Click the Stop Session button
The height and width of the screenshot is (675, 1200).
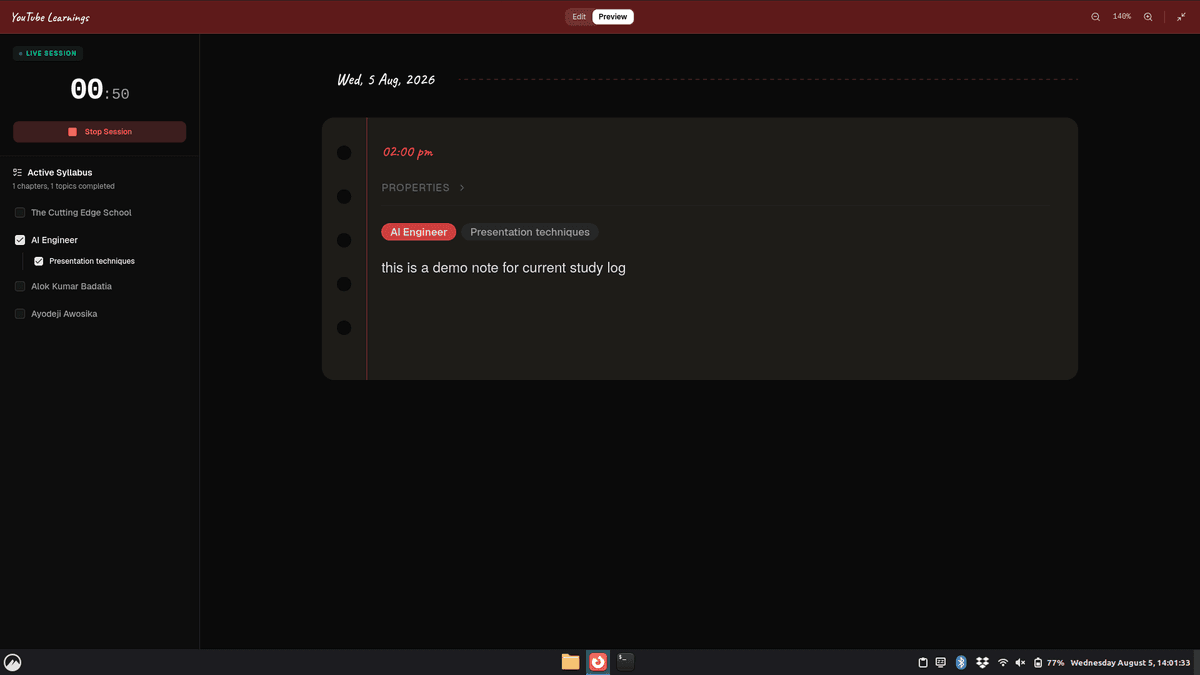[x=100, y=132]
